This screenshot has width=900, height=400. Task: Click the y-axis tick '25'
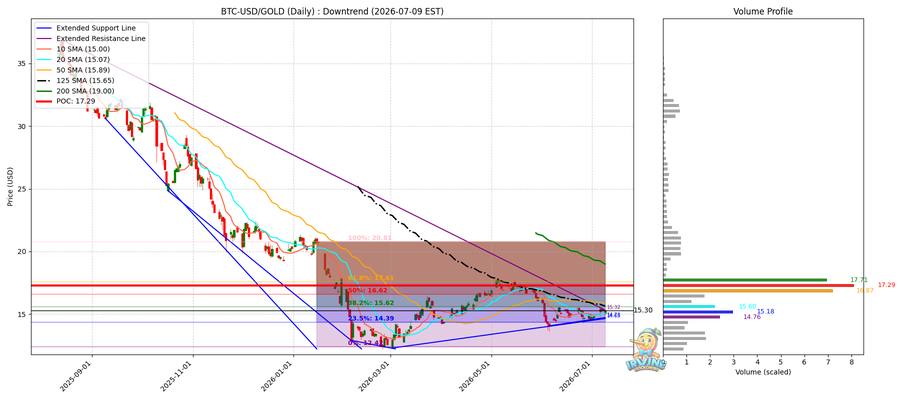point(23,189)
